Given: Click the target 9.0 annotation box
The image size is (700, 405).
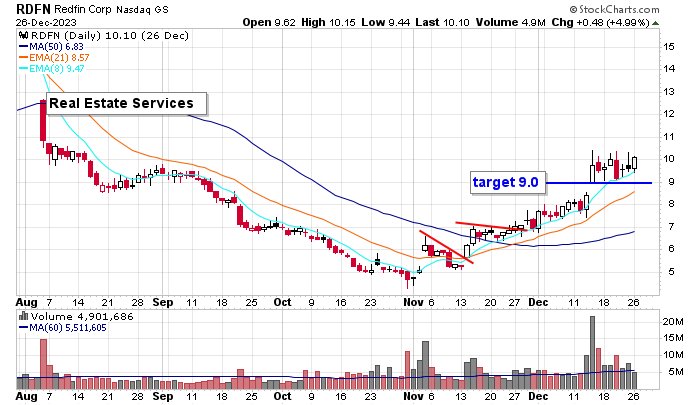Looking at the screenshot, I should click(x=508, y=183).
